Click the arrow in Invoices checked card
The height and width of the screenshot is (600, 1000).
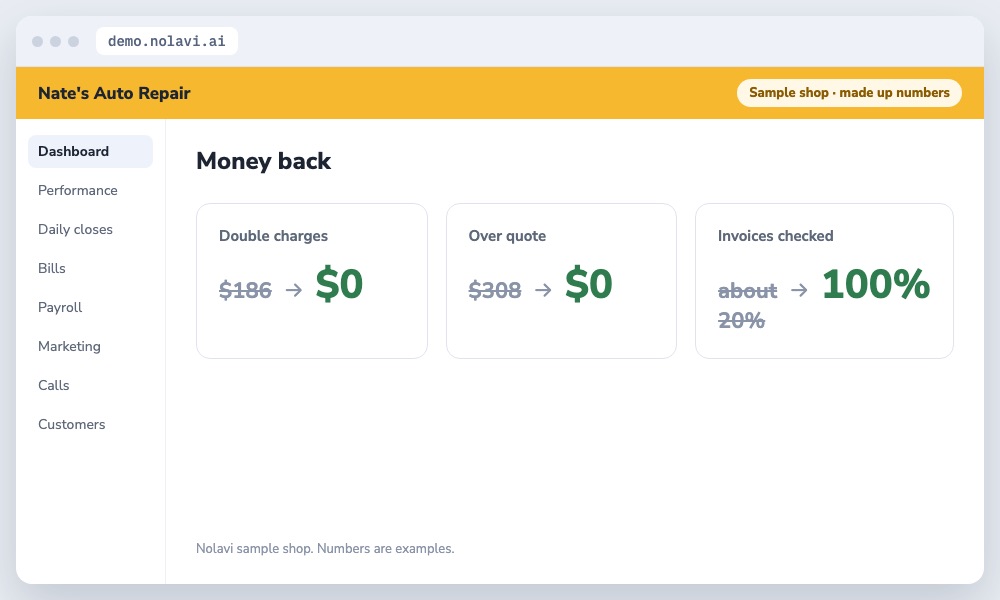tap(799, 290)
